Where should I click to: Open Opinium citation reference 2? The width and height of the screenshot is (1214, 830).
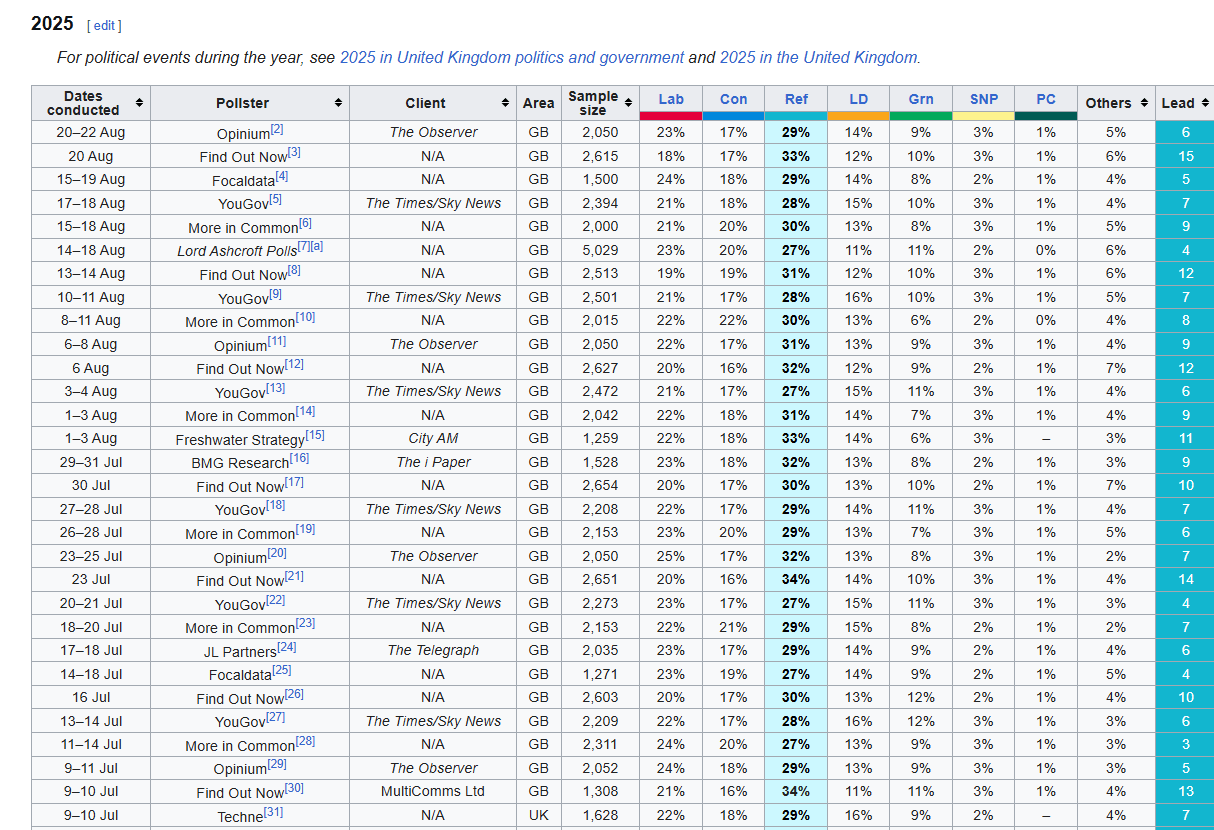pyautogui.click(x=277, y=129)
